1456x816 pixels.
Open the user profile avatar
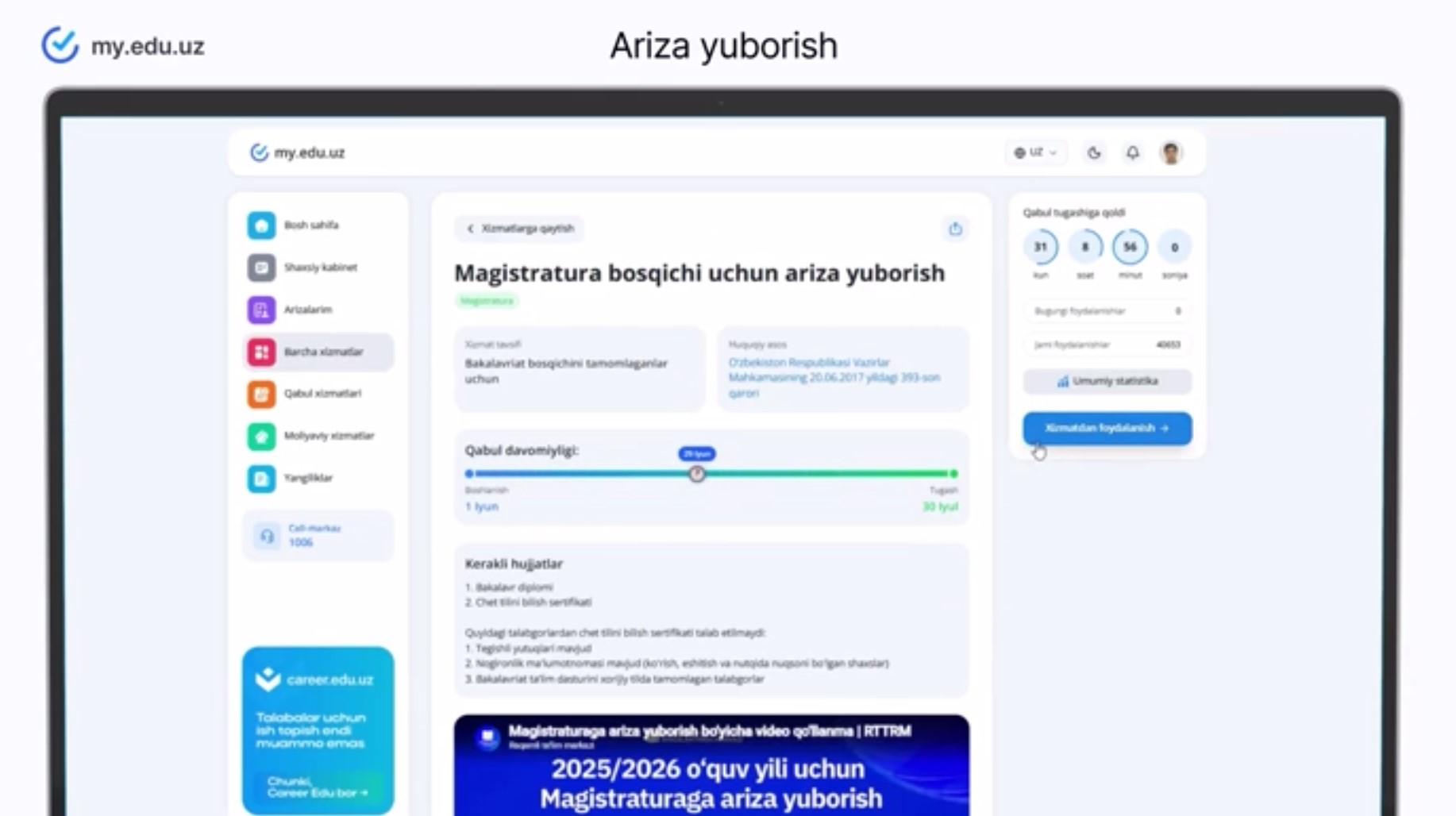tap(1171, 152)
